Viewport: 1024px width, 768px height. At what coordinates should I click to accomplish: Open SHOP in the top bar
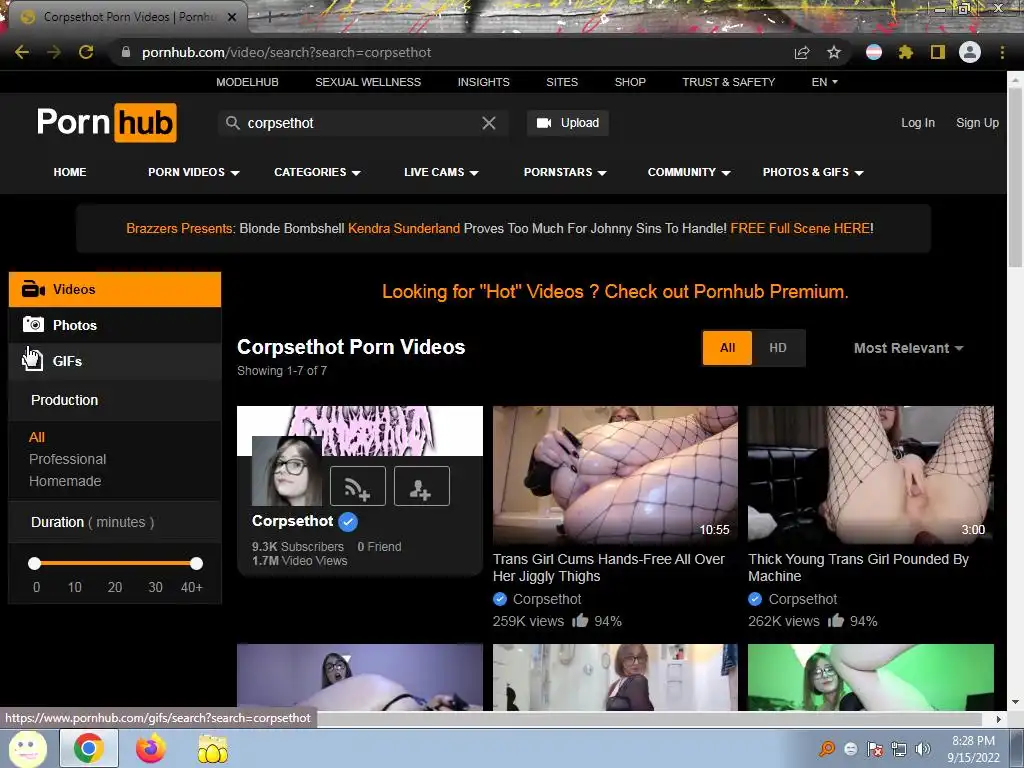[x=630, y=82]
